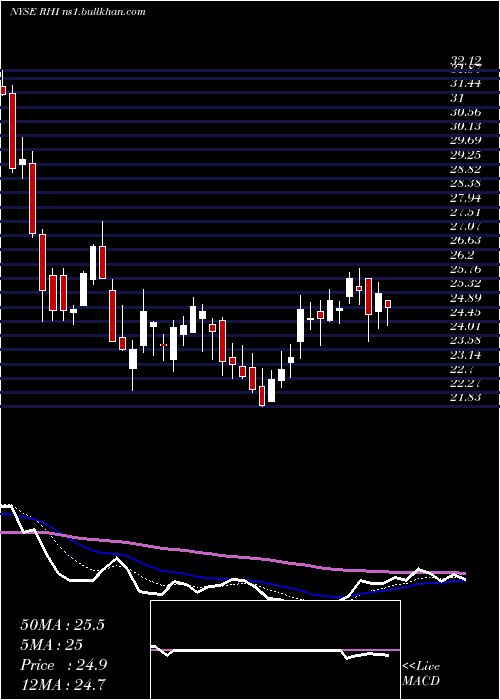Select the 24.45 price axis label

[x=466, y=312]
